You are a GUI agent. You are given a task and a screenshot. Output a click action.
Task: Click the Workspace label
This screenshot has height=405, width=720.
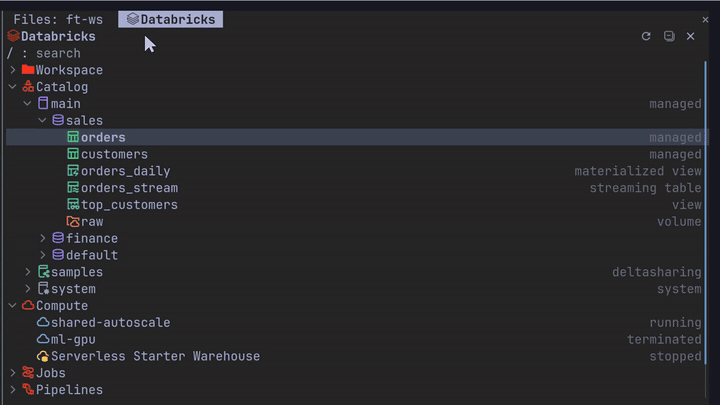[x=69, y=70]
